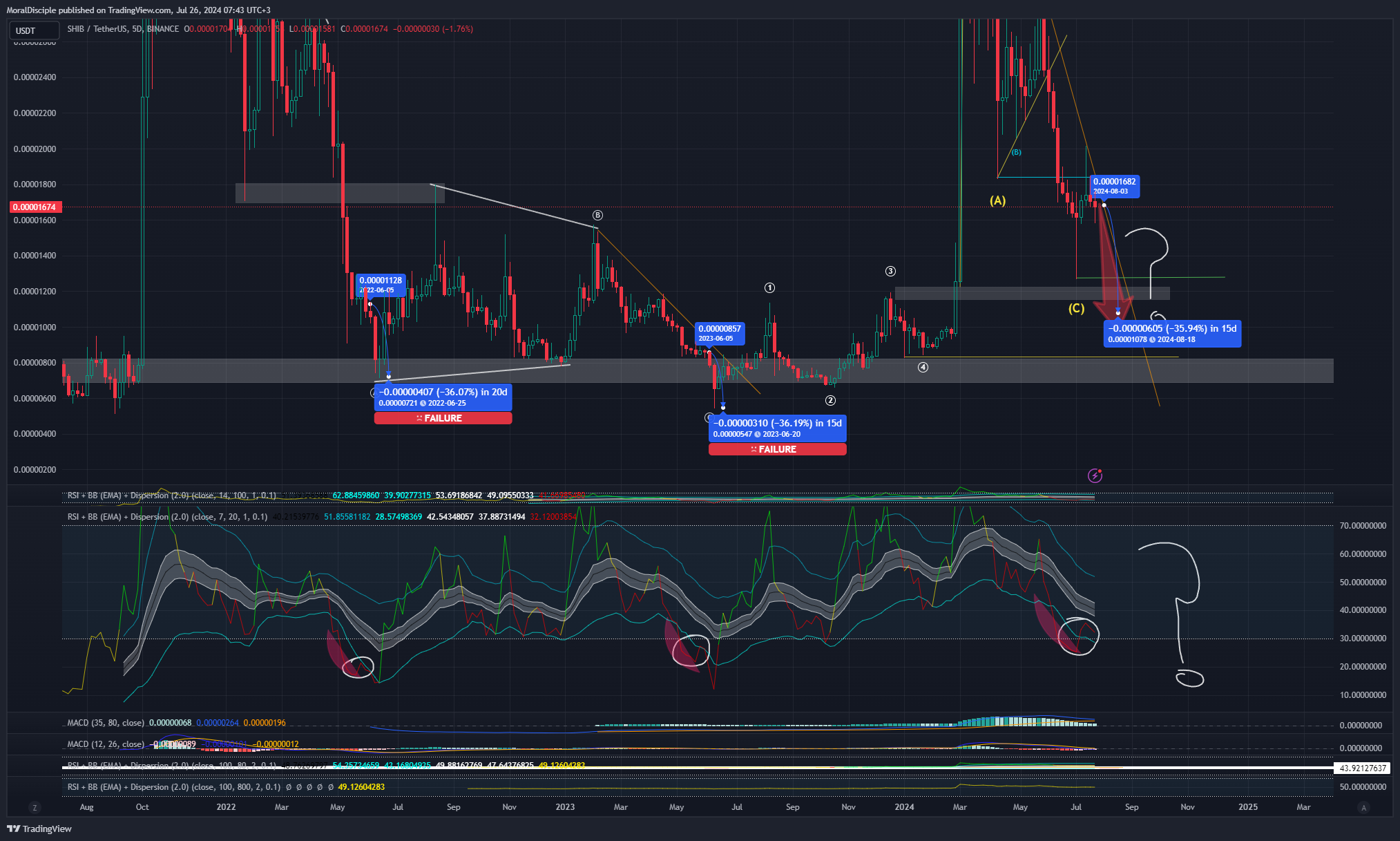Select the MACD (12, 26, close) legend
Image resolution: width=1400 pixels, height=841 pixels.
[106, 744]
